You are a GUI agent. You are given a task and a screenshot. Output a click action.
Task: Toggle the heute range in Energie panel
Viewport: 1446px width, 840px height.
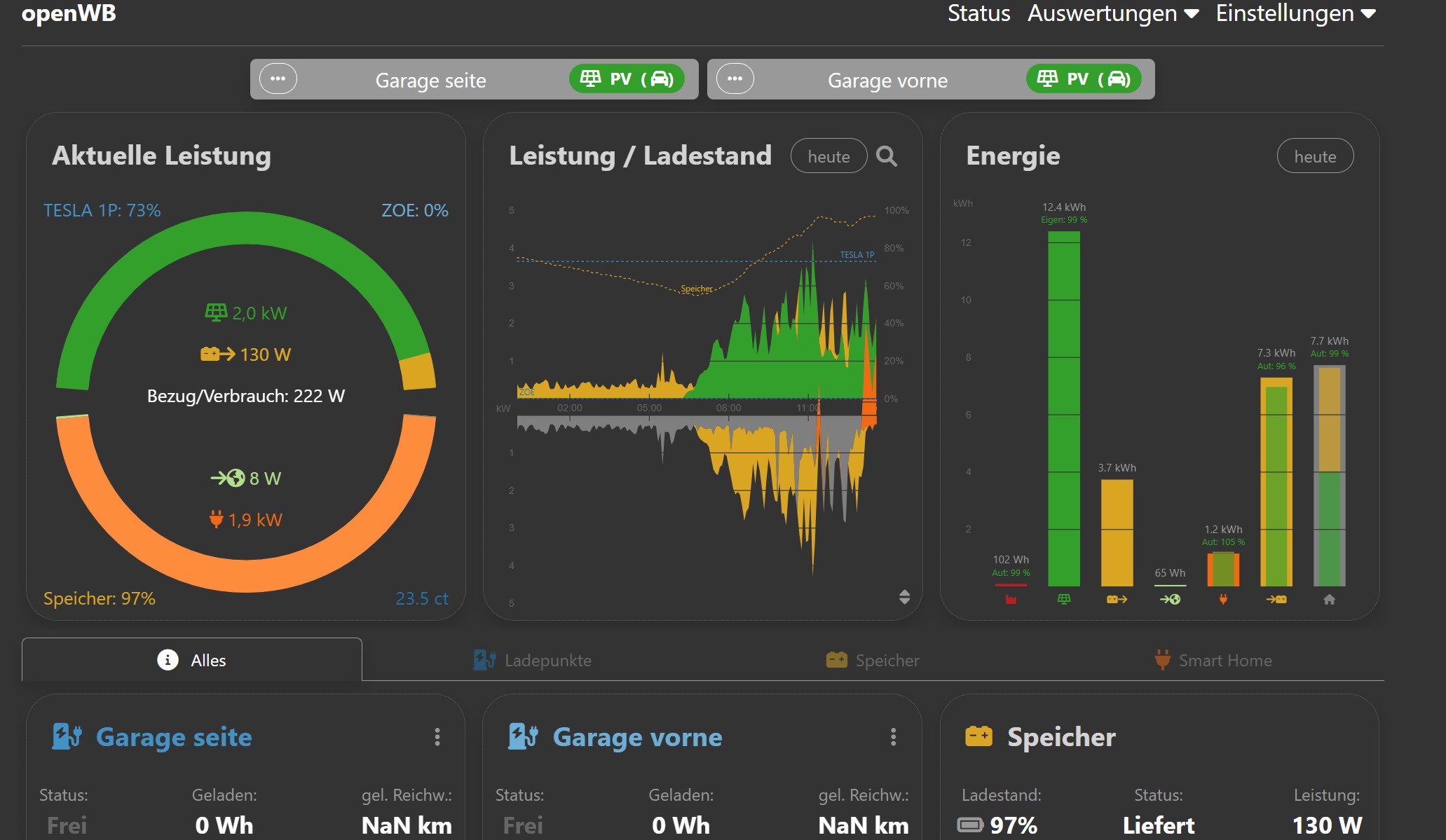pos(1315,156)
